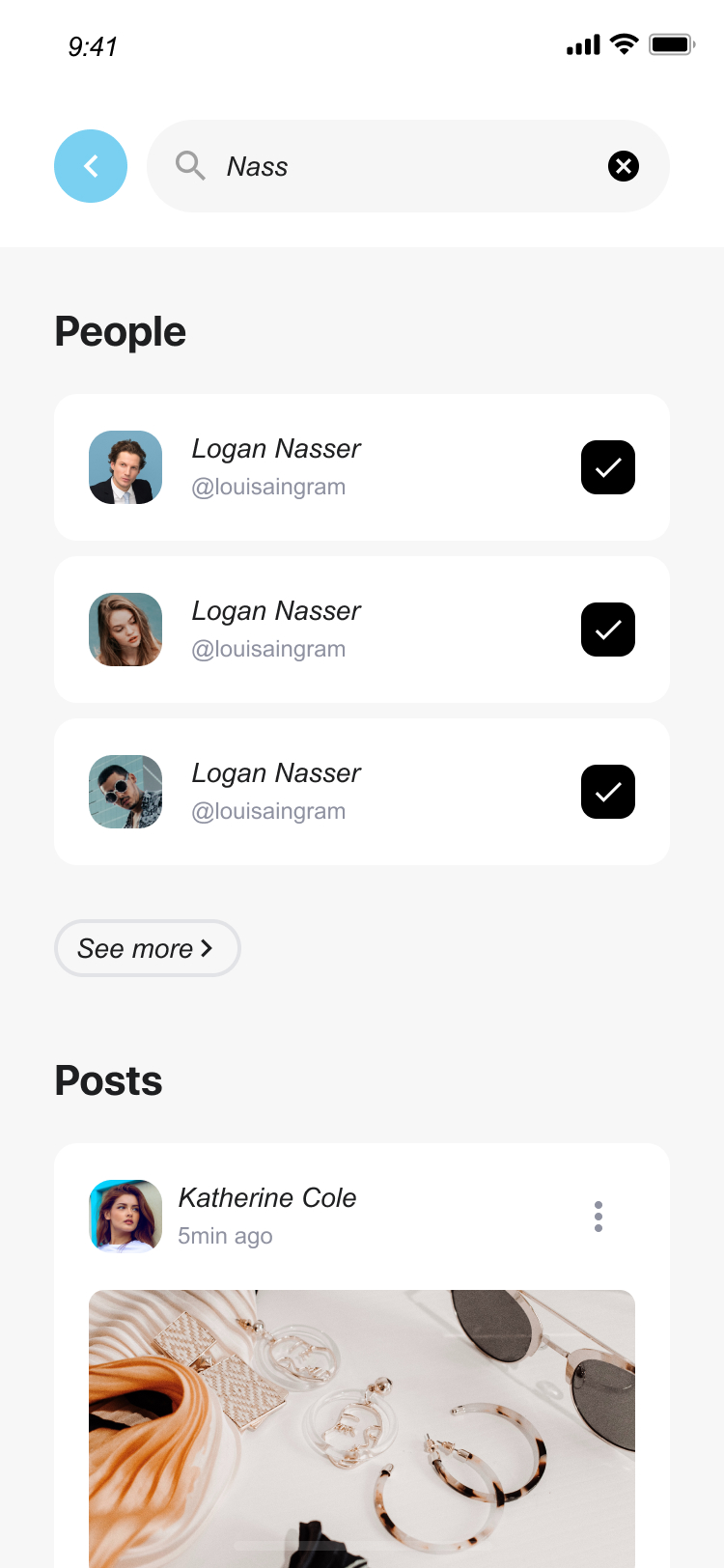This screenshot has width=724, height=1568.
Task: Tap the battery icon in status bar
Action: pyautogui.click(x=671, y=44)
